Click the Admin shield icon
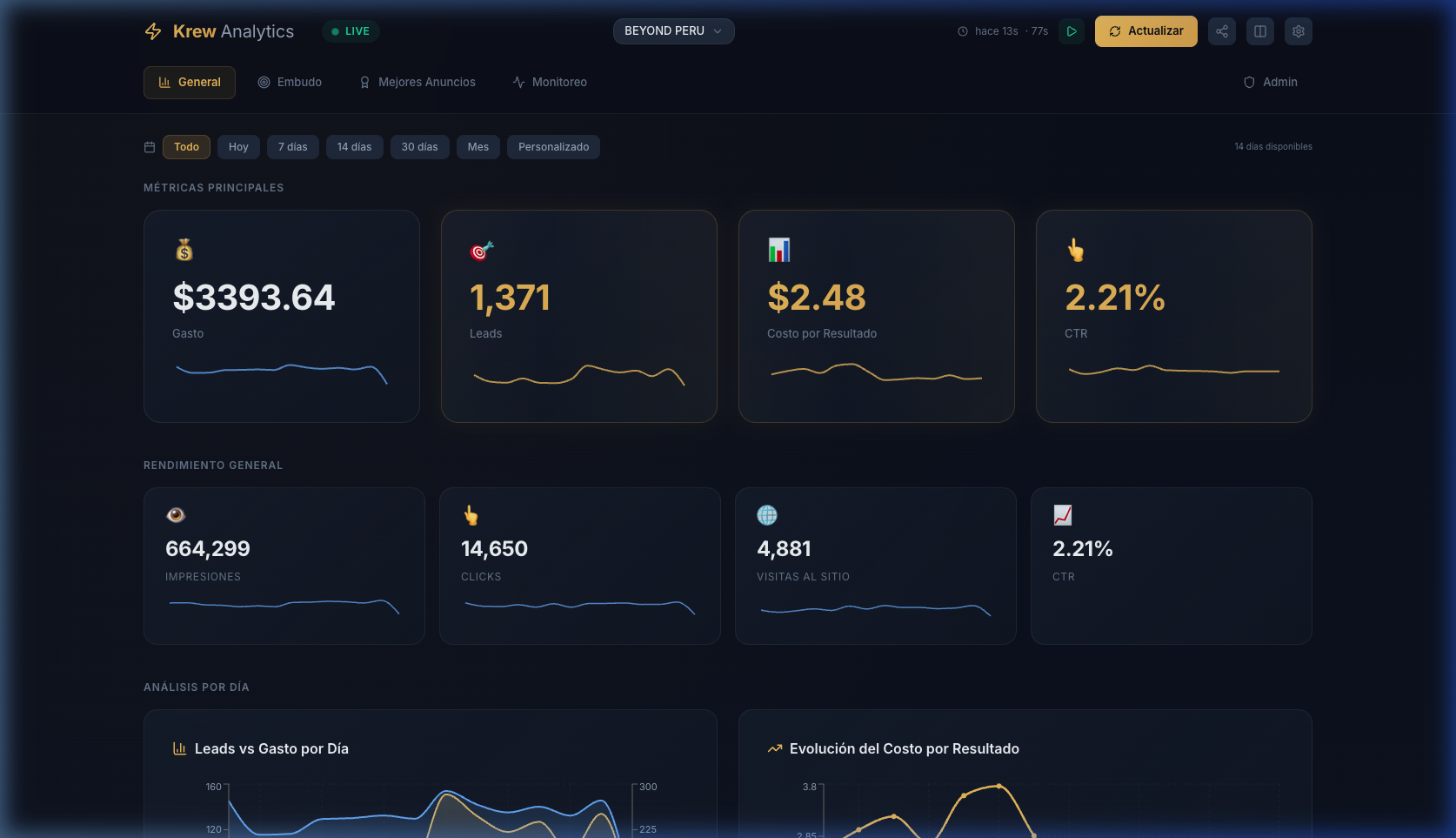The width and height of the screenshot is (1456, 838). coord(1249,82)
